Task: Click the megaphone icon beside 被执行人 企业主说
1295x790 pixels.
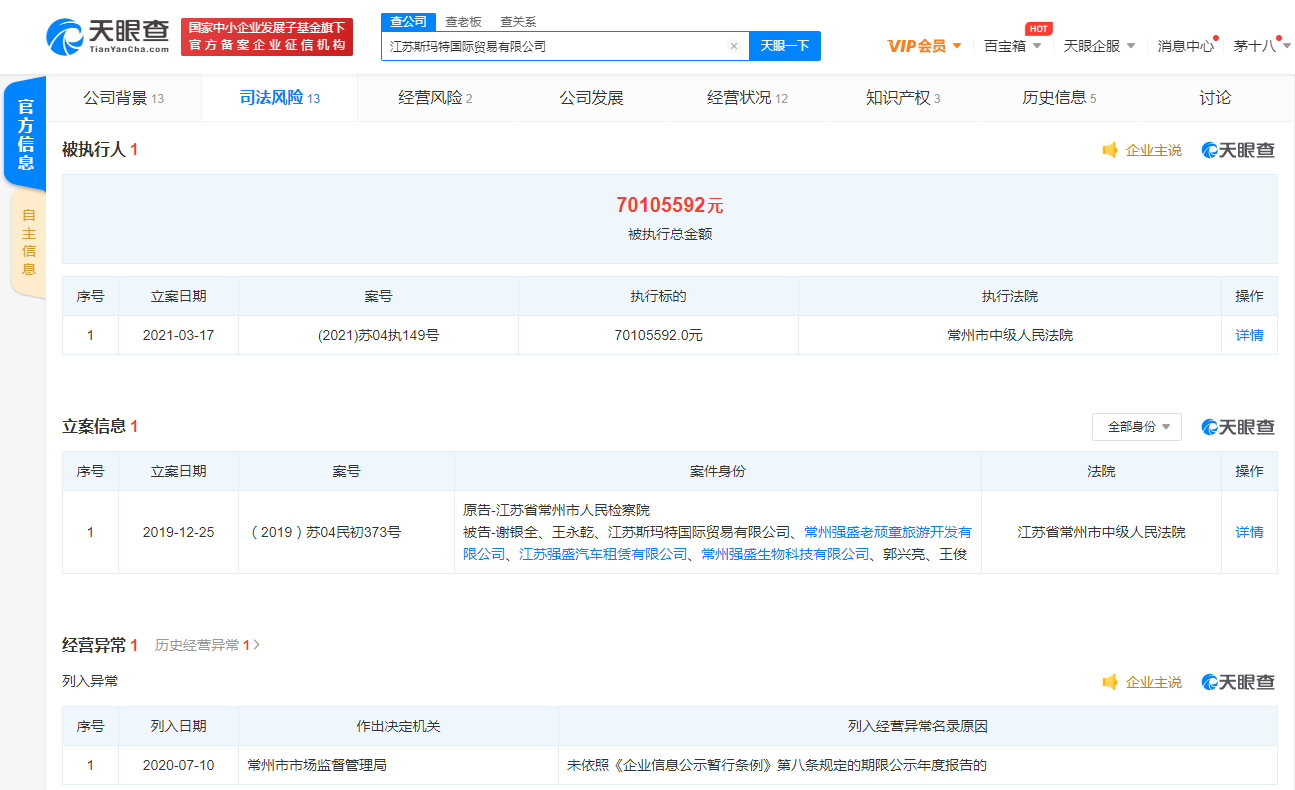Action: (1110, 150)
